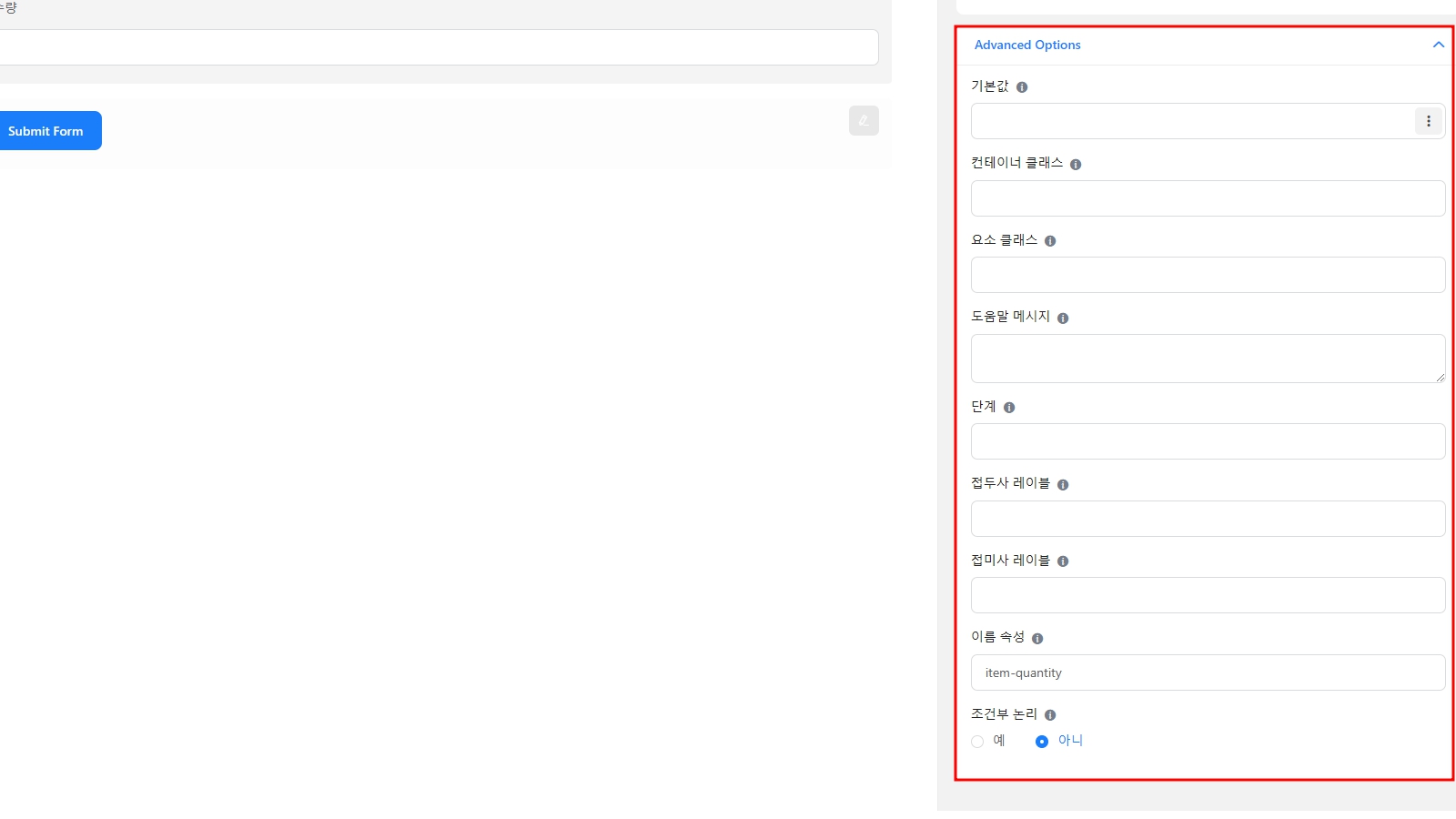Screen dimensions: 1456x819
Task: Click the 도움말 메시지 label text
Action: (1010, 317)
